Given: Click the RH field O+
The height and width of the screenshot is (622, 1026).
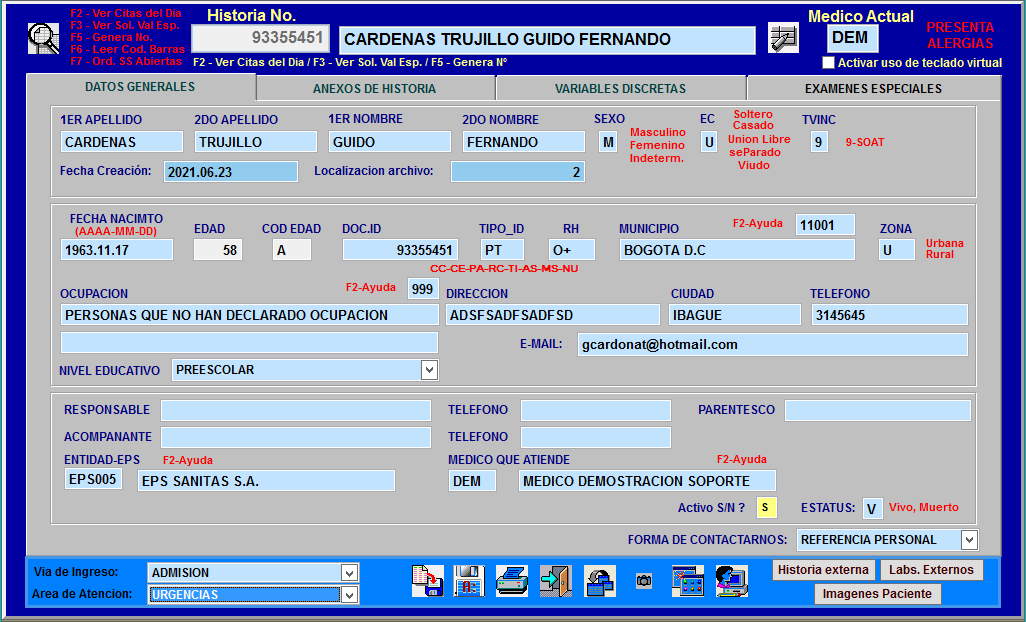Looking at the screenshot, I should coord(572,250).
